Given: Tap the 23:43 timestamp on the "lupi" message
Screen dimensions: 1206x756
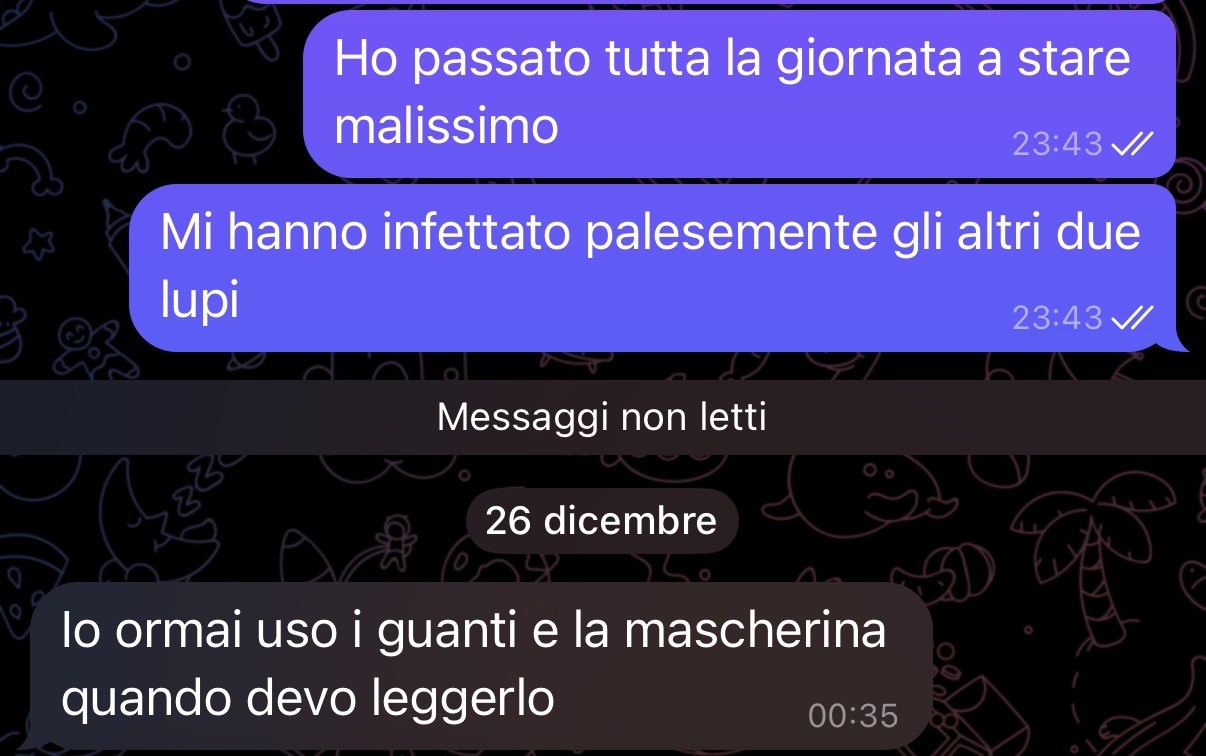Looking at the screenshot, I should (1057, 318).
